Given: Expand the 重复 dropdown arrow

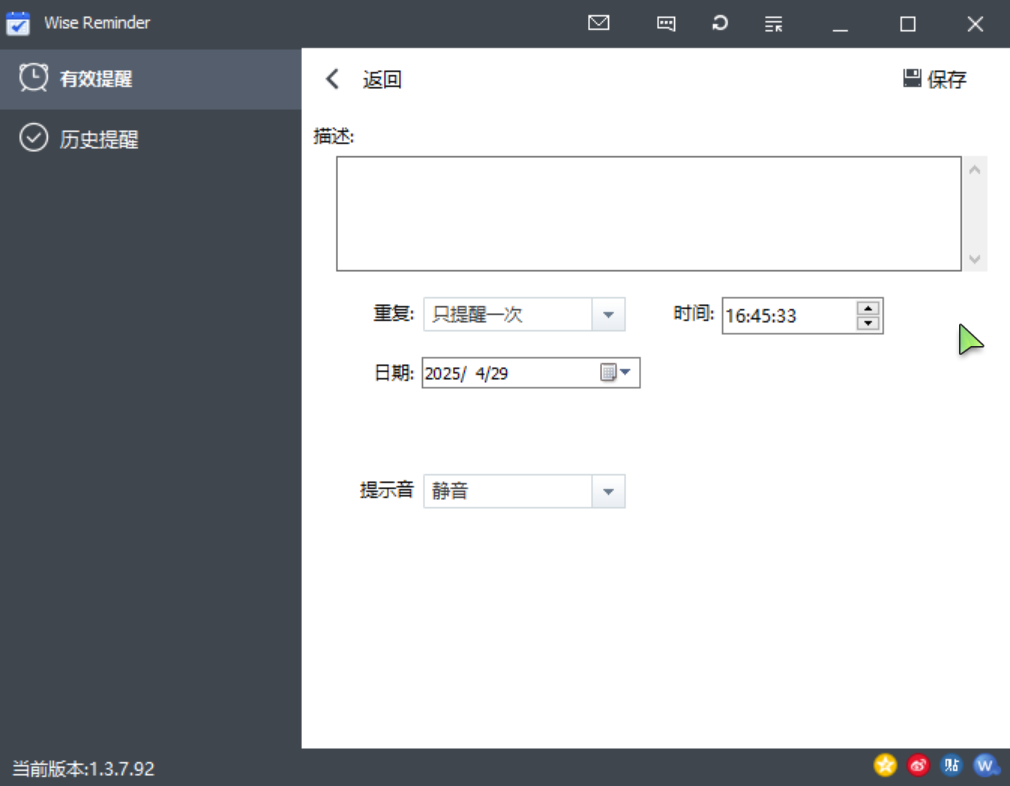Looking at the screenshot, I should 608,314.
